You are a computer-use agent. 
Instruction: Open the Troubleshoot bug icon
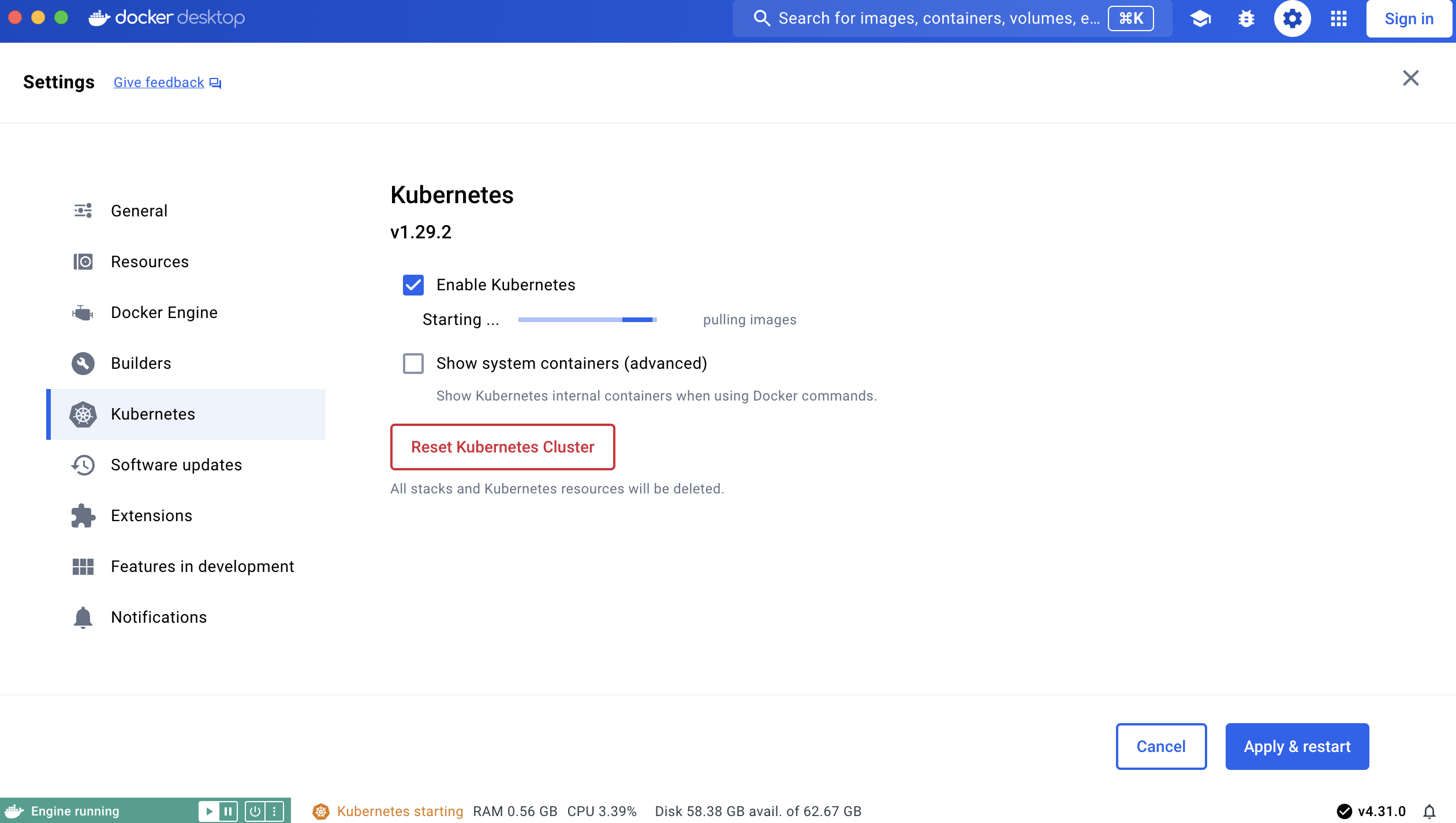(1246, 18)
